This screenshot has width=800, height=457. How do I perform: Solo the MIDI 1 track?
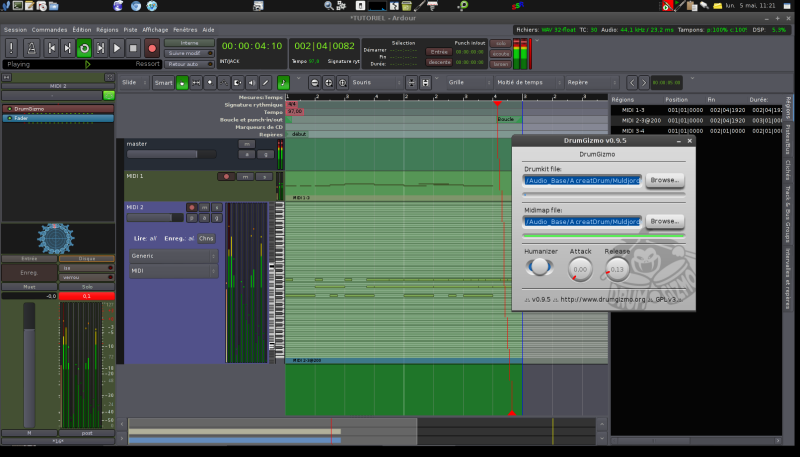click(266, 176)
